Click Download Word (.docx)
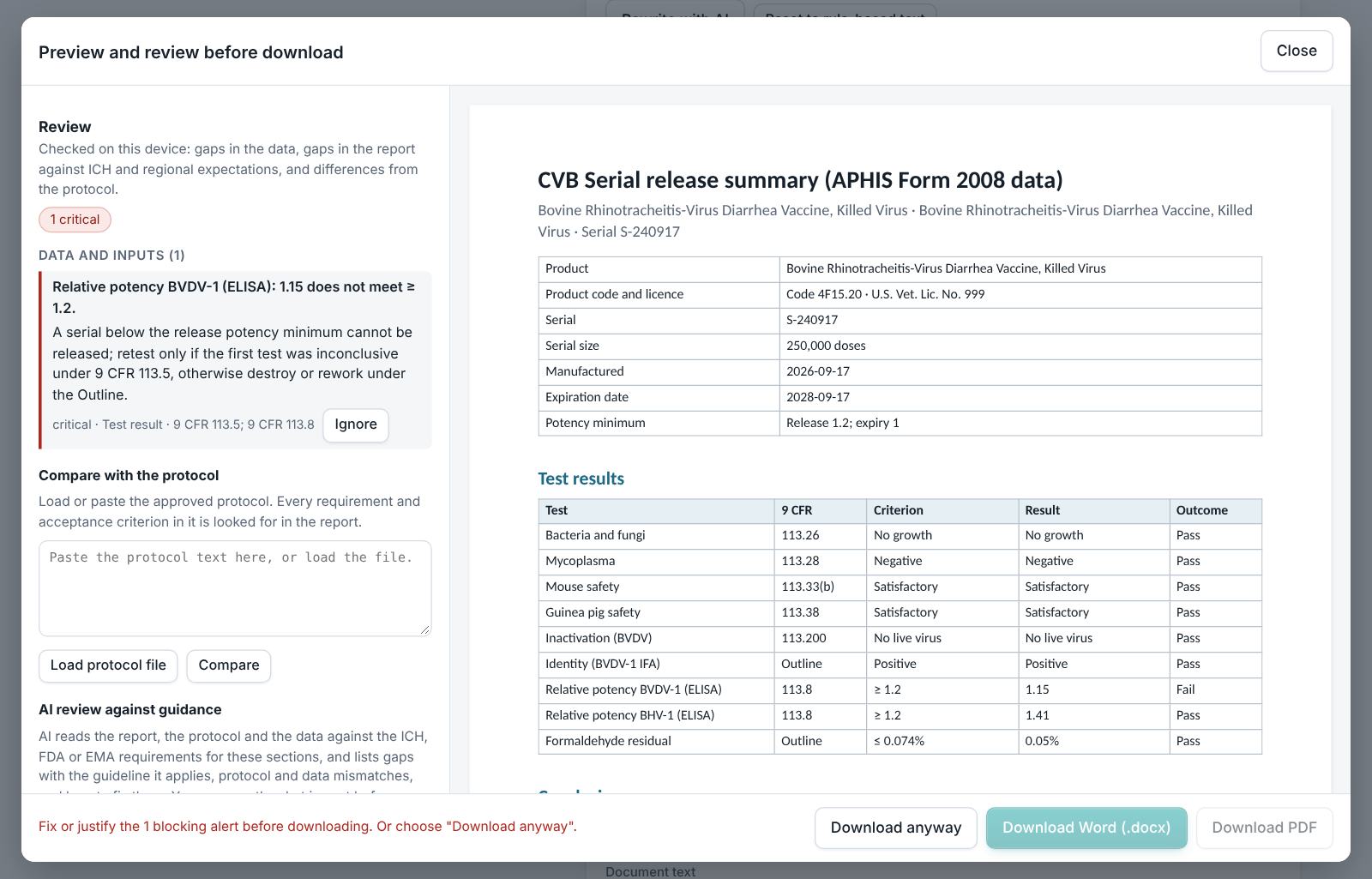 [x=1086, y=828]
